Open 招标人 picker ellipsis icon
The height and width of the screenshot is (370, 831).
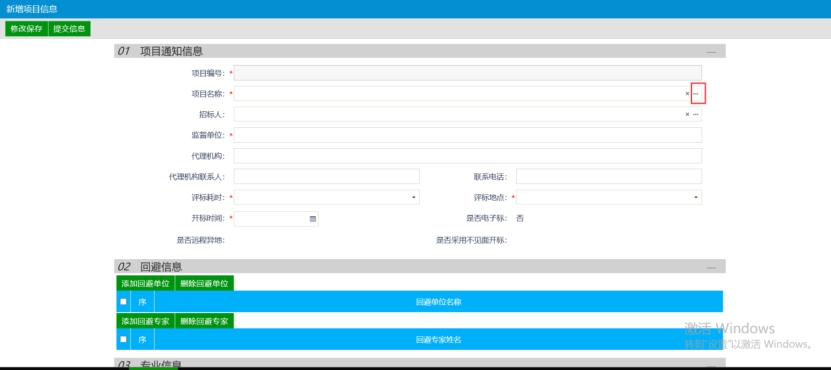[696, 114]
